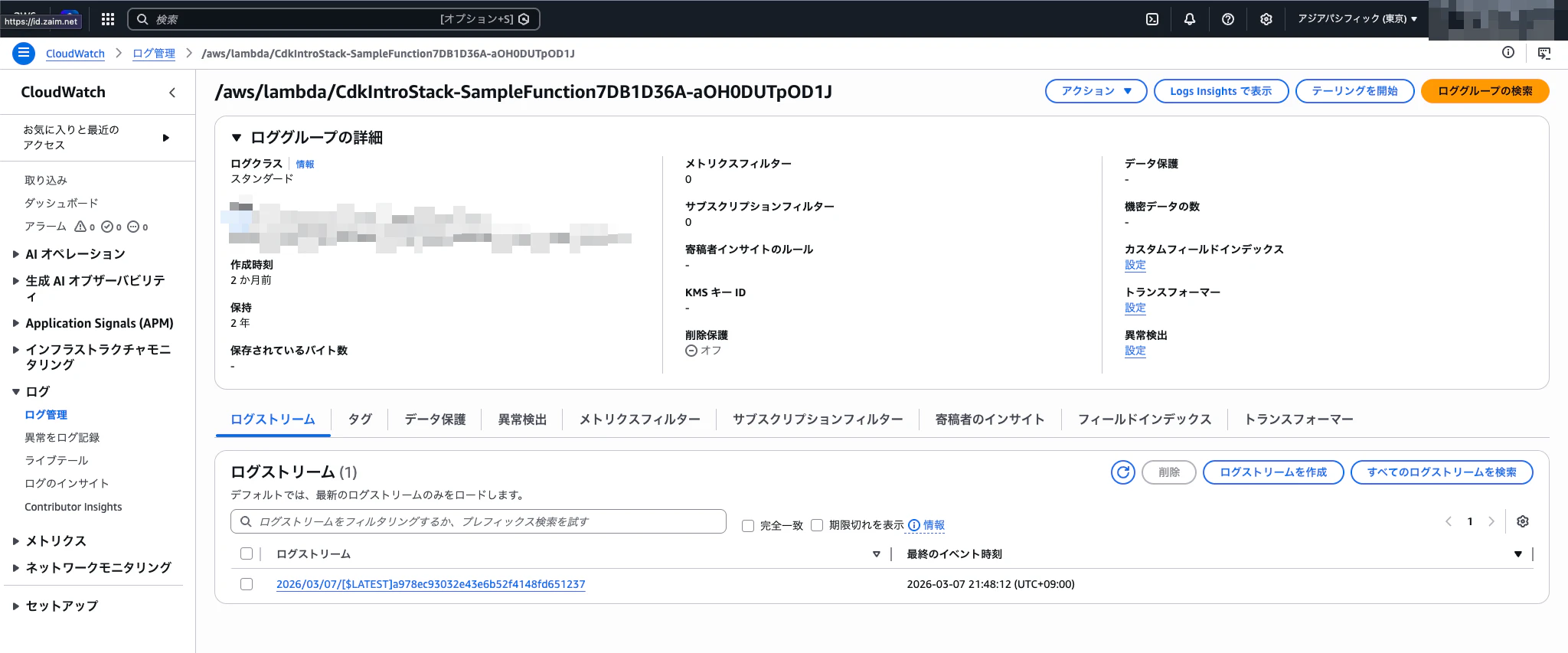
Task: Toggle the hamburger navigation menu
Action: pos(24,53)
